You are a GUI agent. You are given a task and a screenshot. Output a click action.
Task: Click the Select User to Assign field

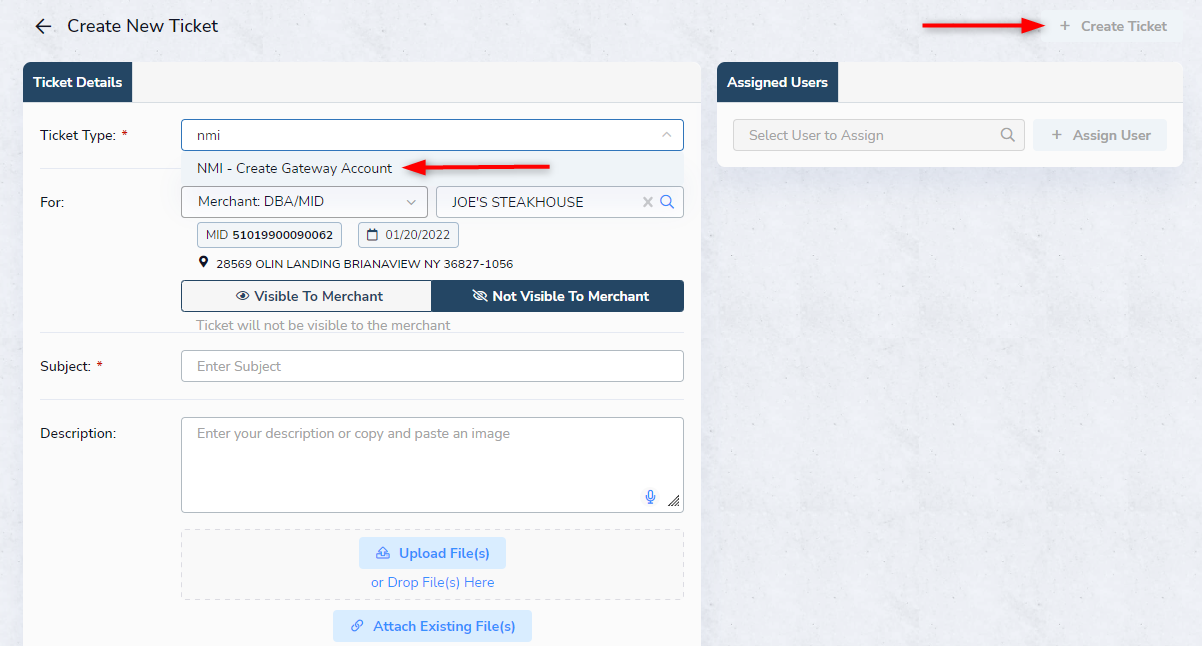[879, 135]
